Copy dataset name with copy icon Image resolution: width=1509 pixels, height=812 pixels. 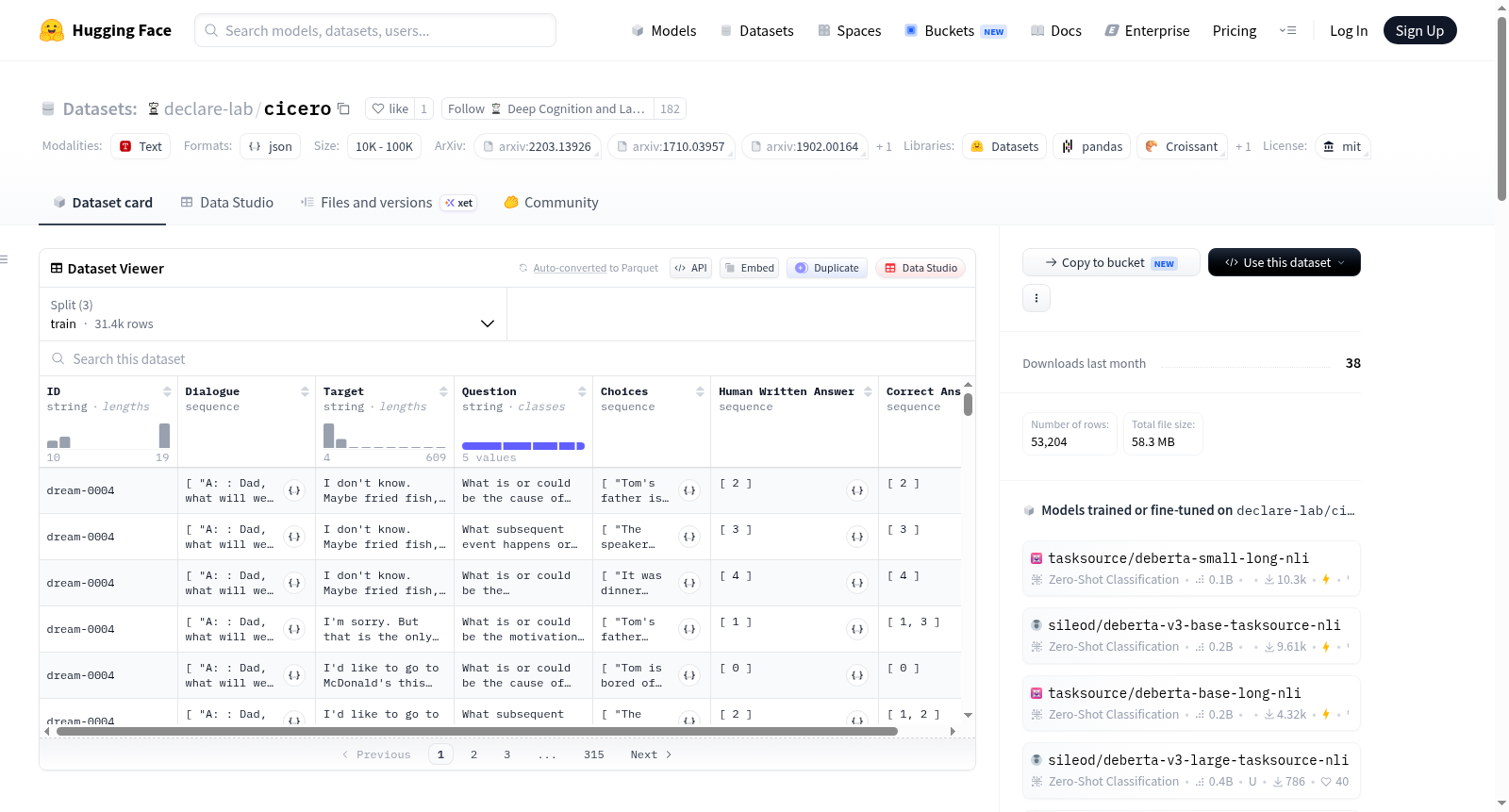344,109
